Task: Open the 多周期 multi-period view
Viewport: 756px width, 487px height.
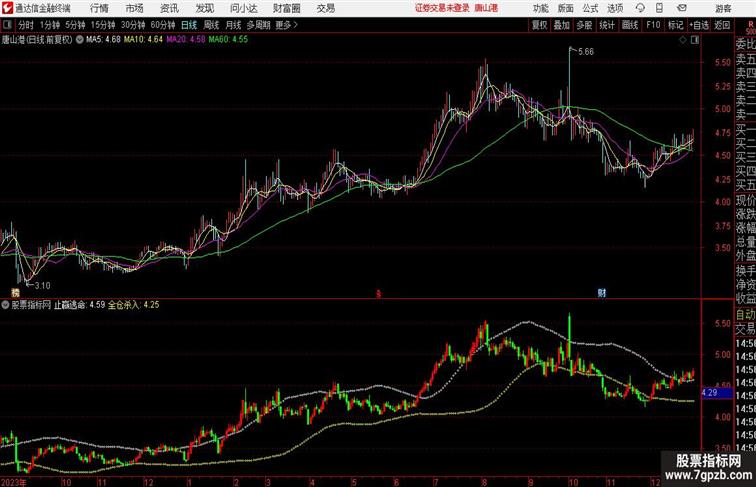Action: click(258, 25)
